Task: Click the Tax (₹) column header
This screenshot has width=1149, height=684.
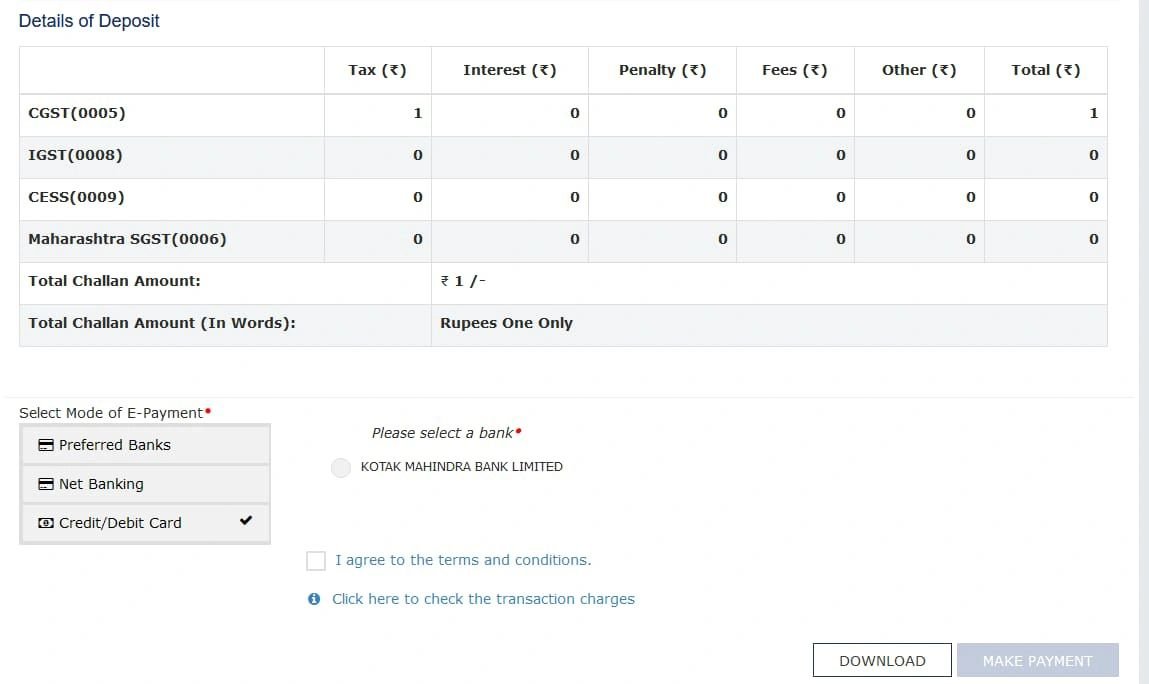Action: 377,70
